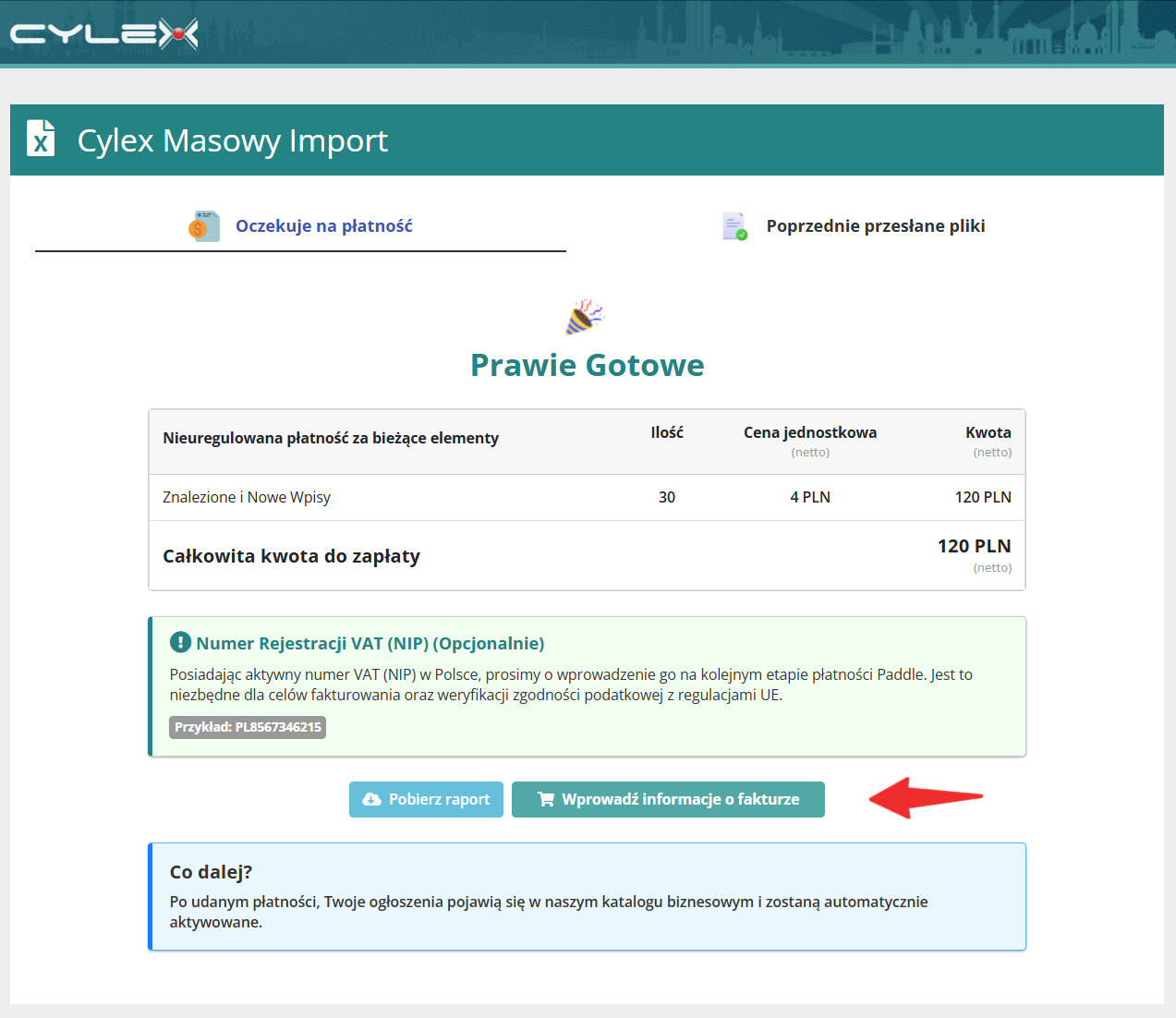Click Całkowita kwota do zapłaty label
Viewport: 1176px width, 1018px height.
coord(291,556)
